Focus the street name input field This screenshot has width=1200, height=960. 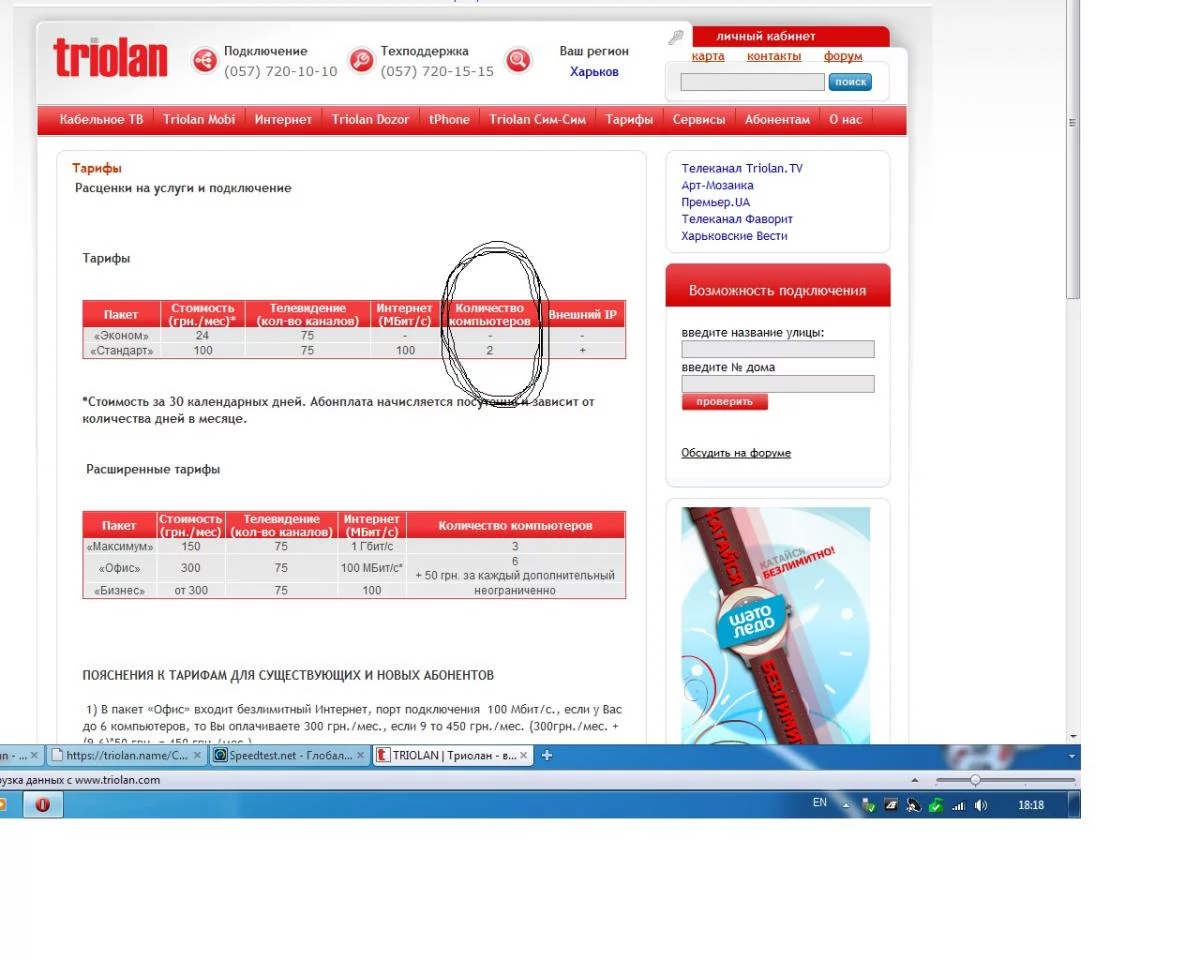[778, 349]
